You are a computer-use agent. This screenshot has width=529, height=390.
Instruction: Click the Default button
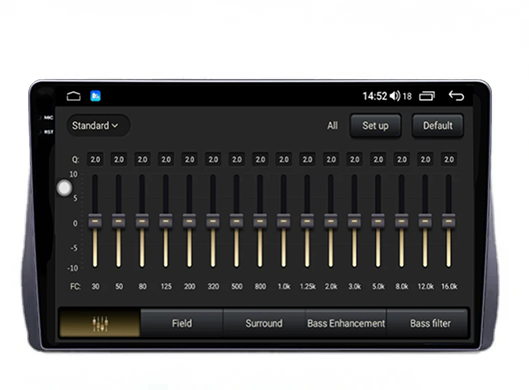(x=438, y=126)
